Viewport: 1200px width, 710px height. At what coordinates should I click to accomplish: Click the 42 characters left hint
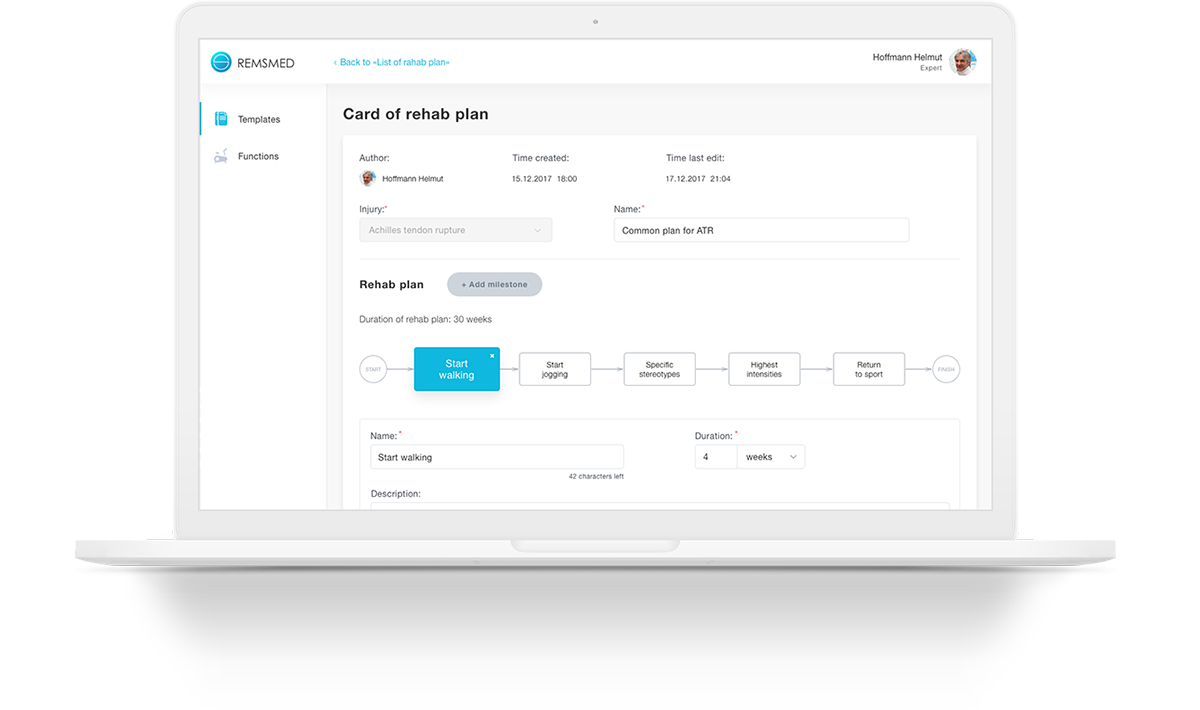(596, 476)
